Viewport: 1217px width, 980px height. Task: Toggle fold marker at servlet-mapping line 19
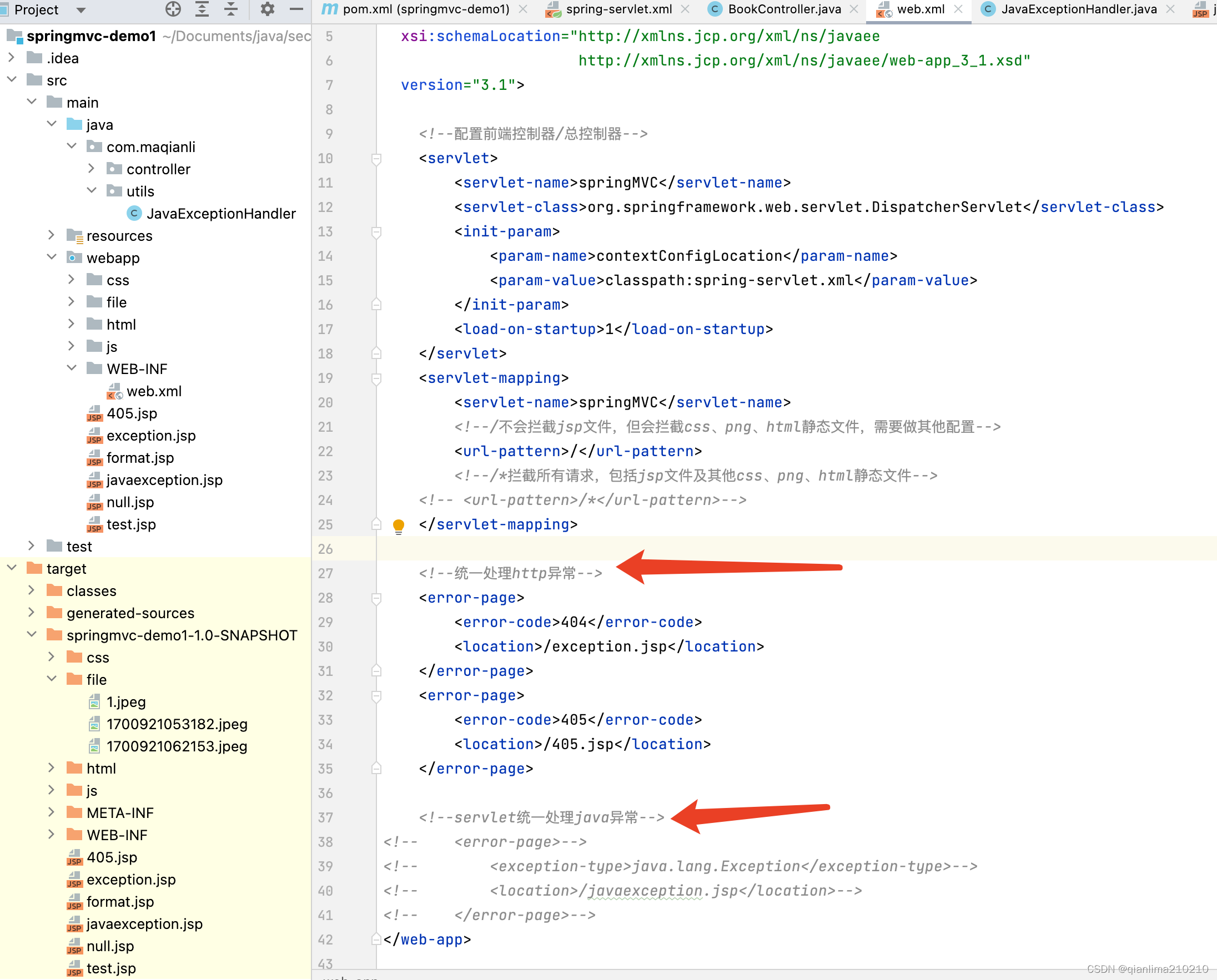[x=376, y=378]
